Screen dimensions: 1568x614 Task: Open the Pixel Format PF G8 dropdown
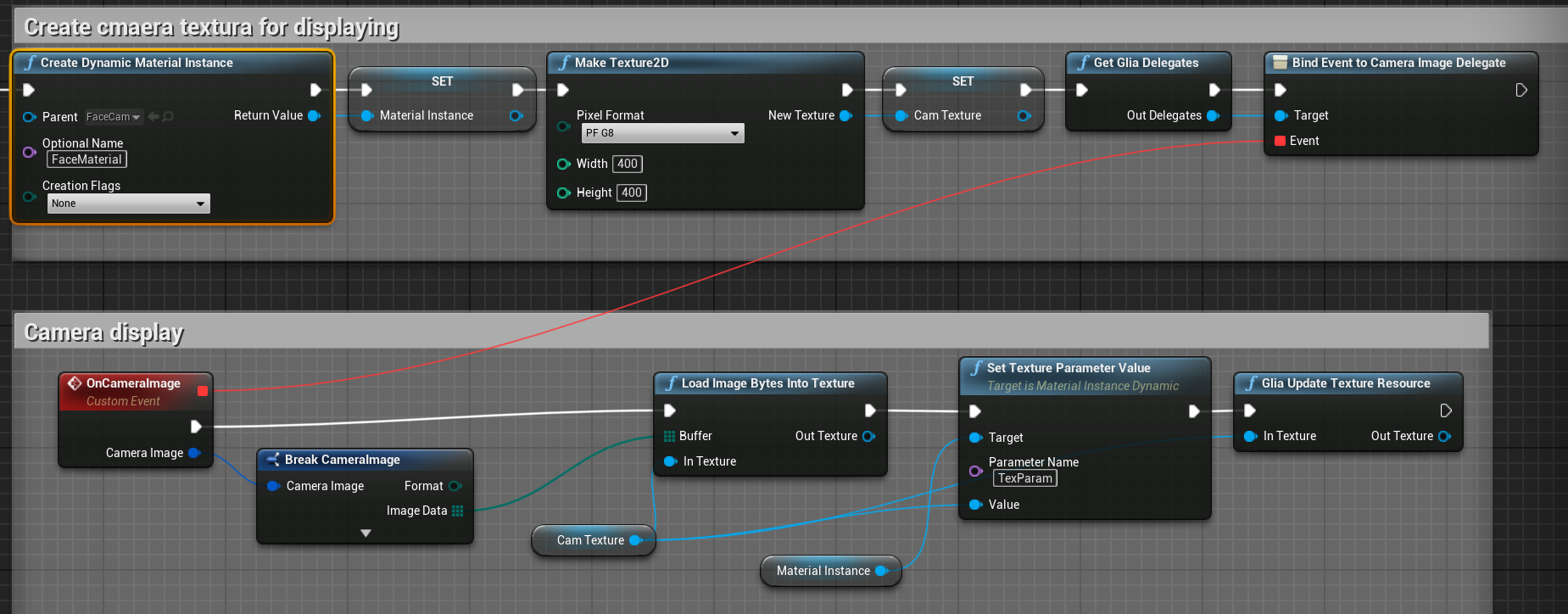coord(662,133)
